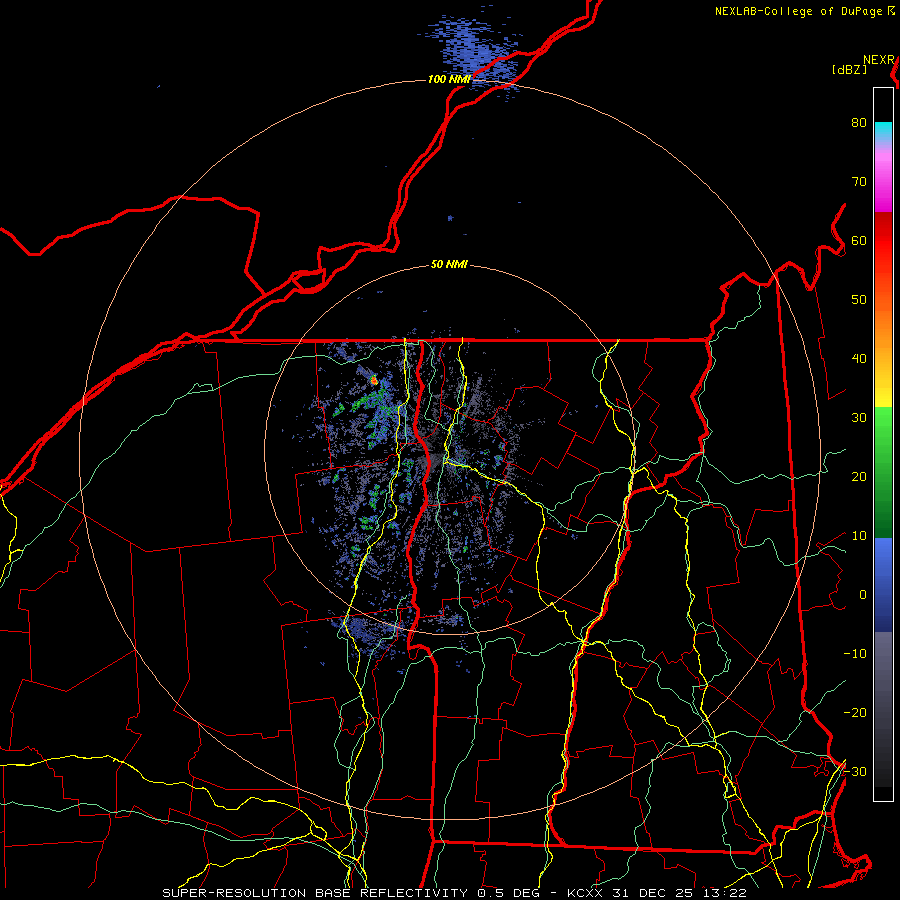Click the 50 value on the dBZ scale
900x900 pixels.
coord(859,300)
